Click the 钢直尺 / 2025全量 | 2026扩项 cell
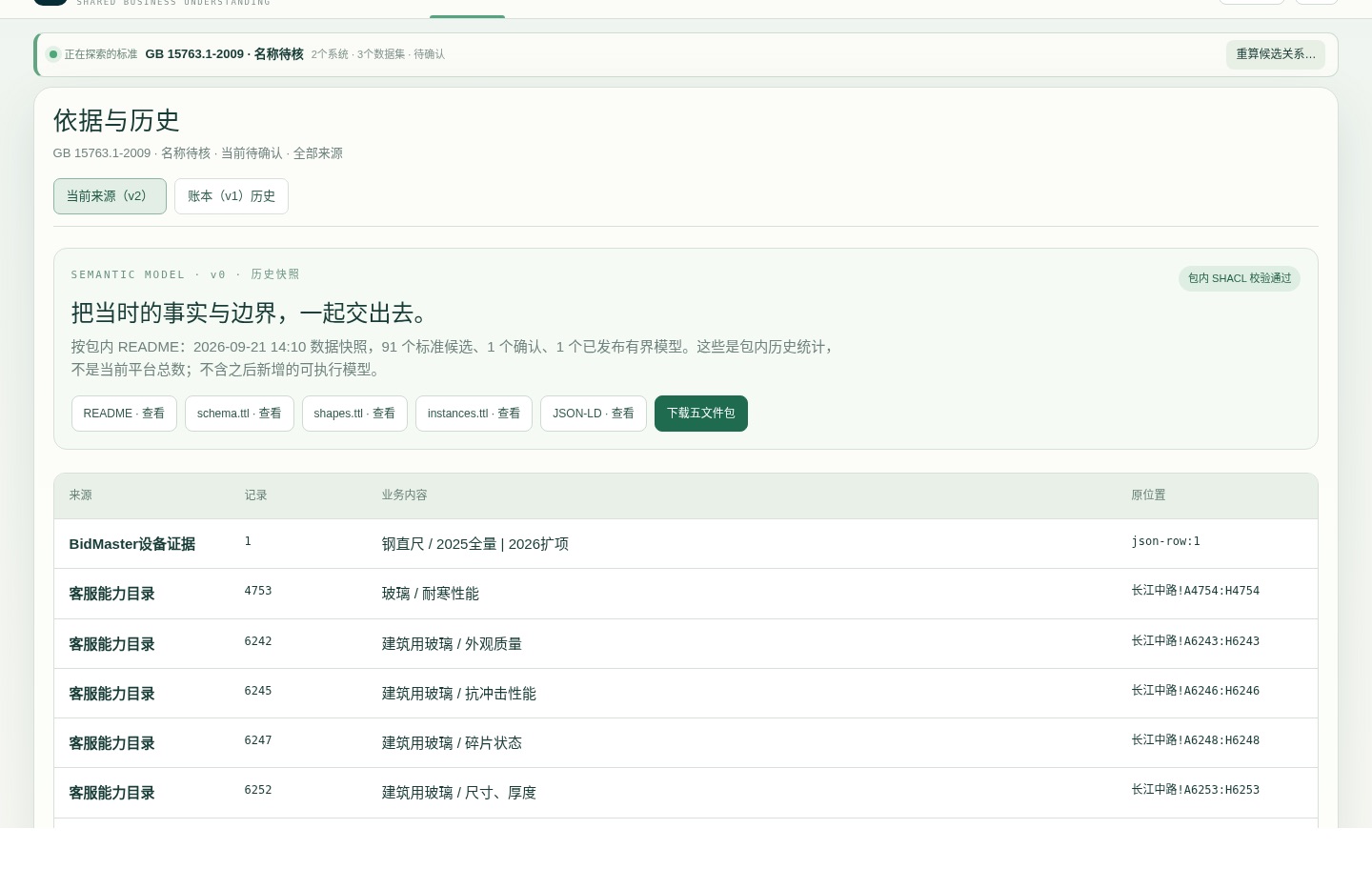 pyautogui.click(x=475, y=544)
